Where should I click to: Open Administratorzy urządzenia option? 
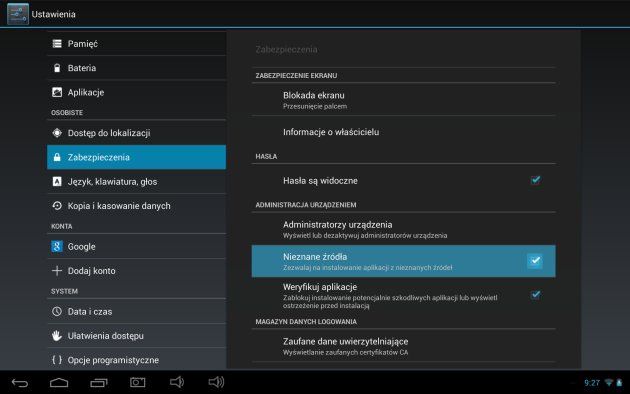pyautogui.click(x=403, y=229)
